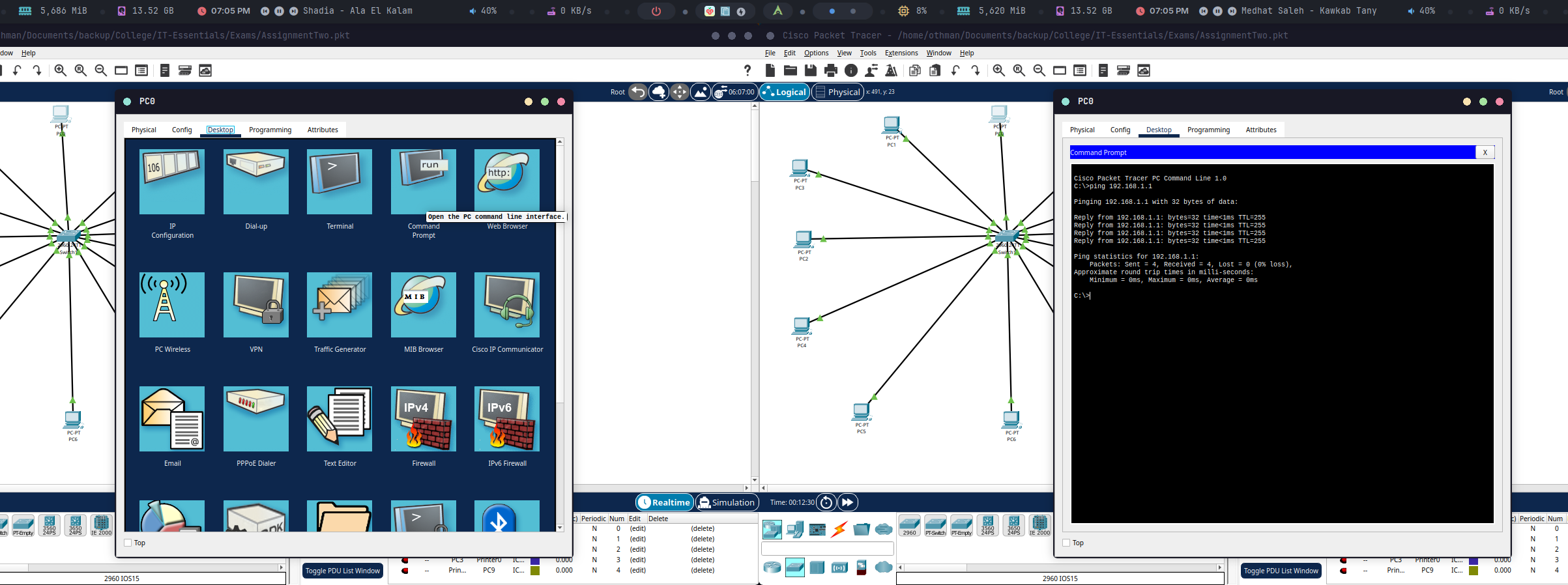Click the Save file toolbar icon
Viewport: 1568px width, 585px height.
[810, 70]
